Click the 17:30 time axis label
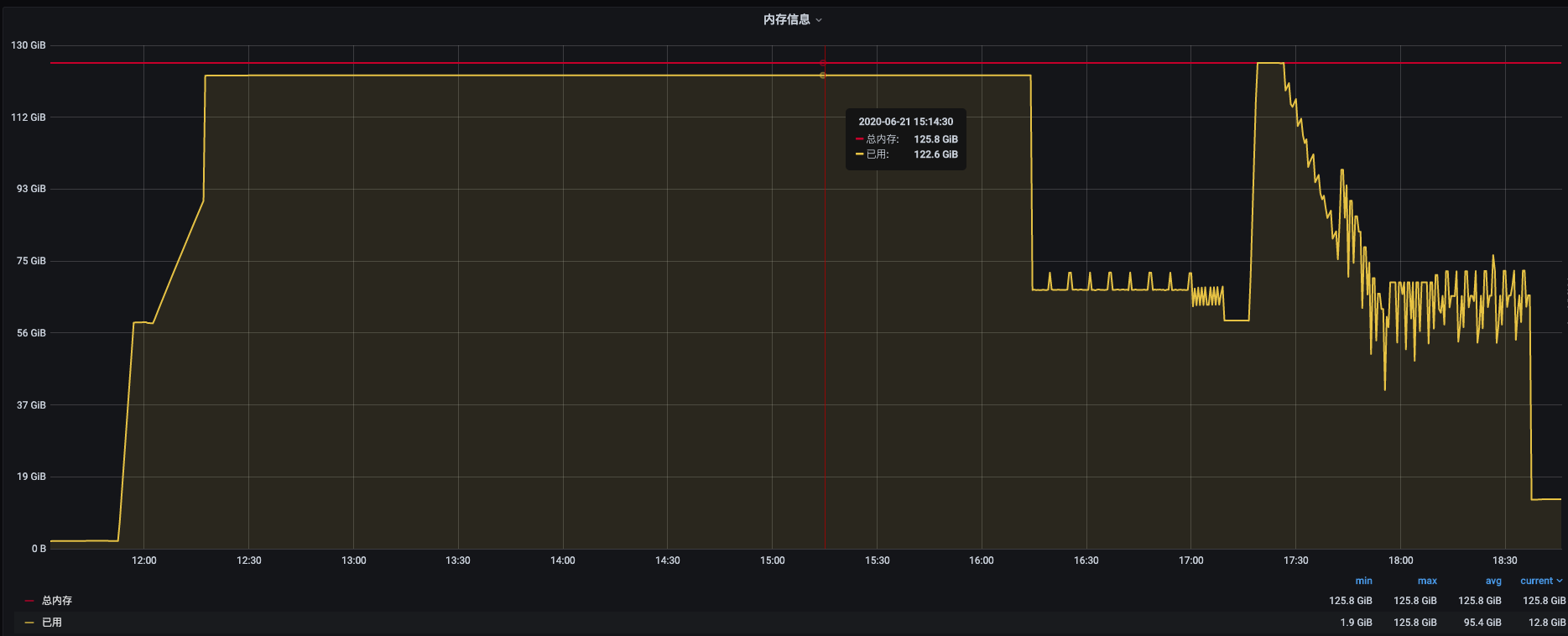The height and width of the screenshot is (636, 1568). pyautogui.click(x=1296, y=560)
